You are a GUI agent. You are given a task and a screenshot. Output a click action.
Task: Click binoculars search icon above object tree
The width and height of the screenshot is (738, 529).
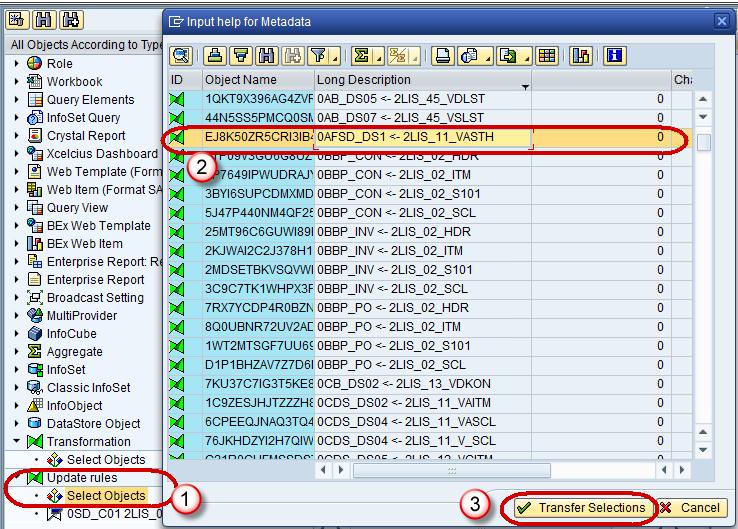point(45,18)
